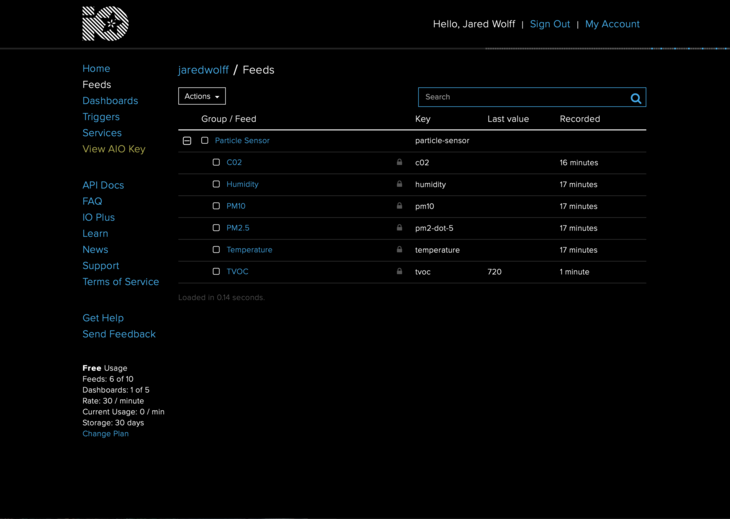Screen dimensions: 730x519
Task: Check the Particle Sensor group checkbox
Action: (205, 141)
